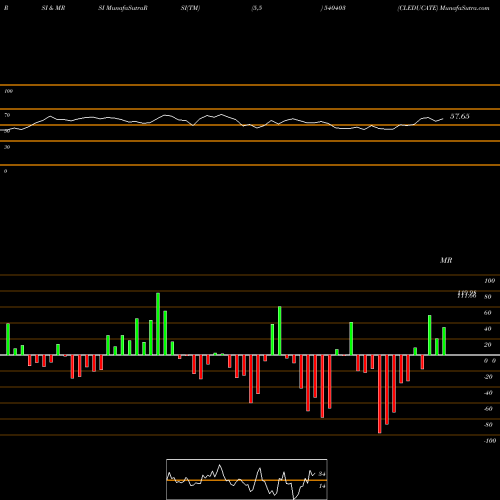Click the -40 label on MR axis
The height and width of the screenshot is (500, 500).
coord(488,393)
